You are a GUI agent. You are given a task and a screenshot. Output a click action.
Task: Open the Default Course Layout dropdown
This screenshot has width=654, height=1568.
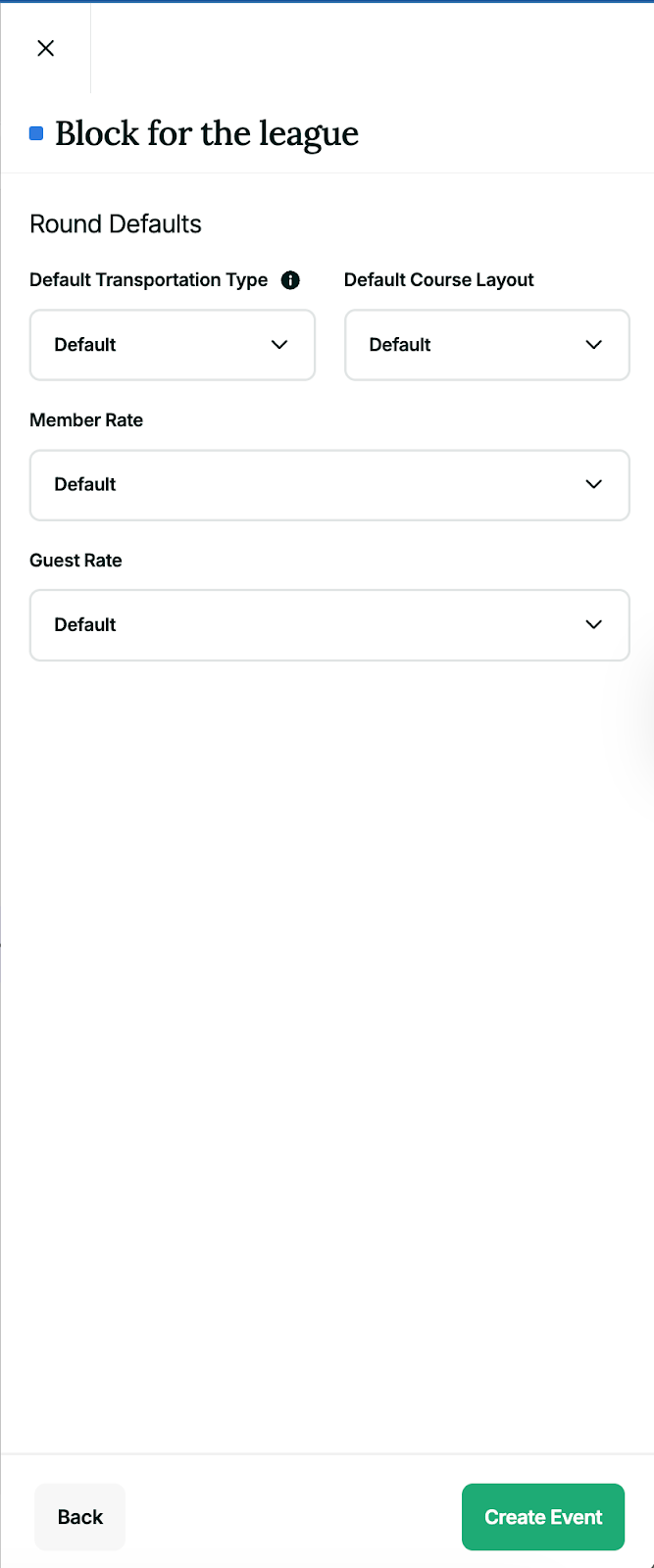pos(471,345)
